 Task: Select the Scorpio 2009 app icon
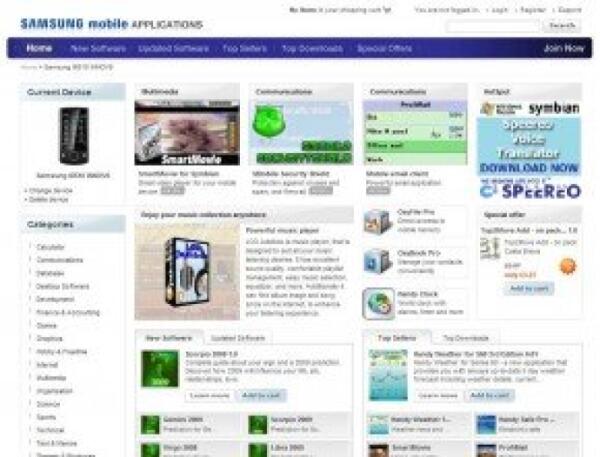pos(160,367)
